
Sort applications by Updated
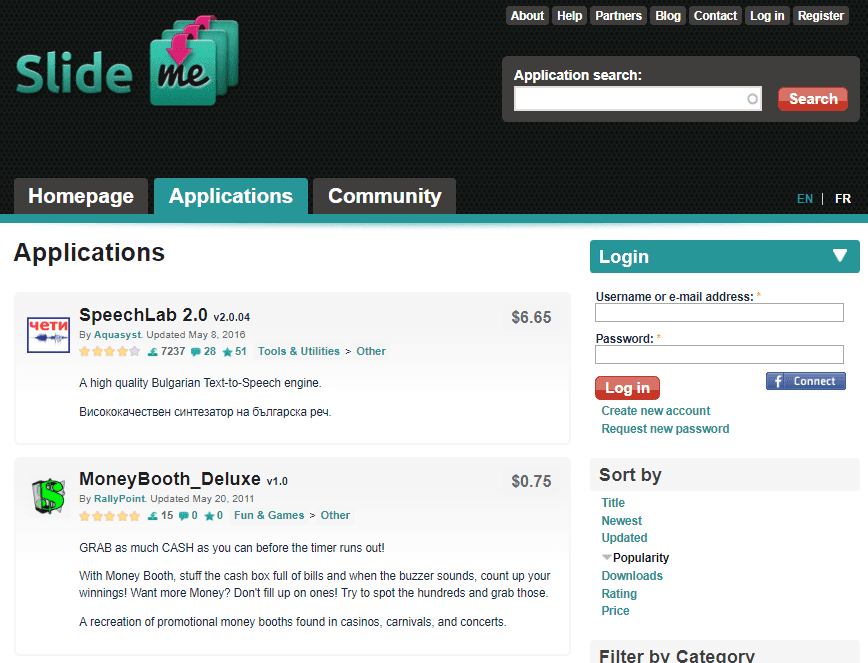click(x=624, y=538)
